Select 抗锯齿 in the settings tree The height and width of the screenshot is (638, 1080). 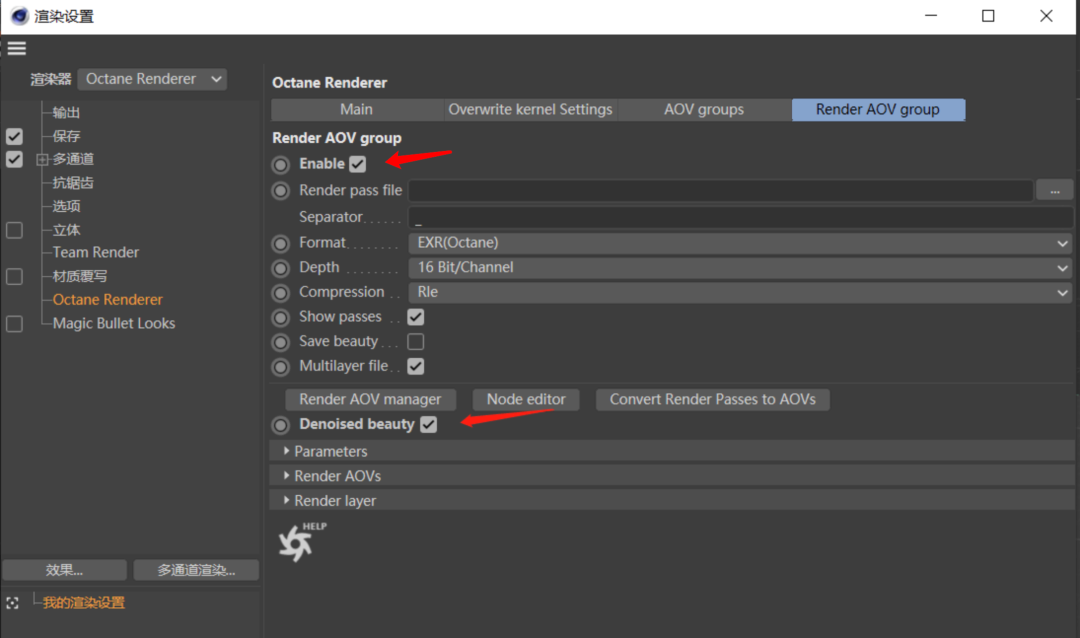pos(73,183)
